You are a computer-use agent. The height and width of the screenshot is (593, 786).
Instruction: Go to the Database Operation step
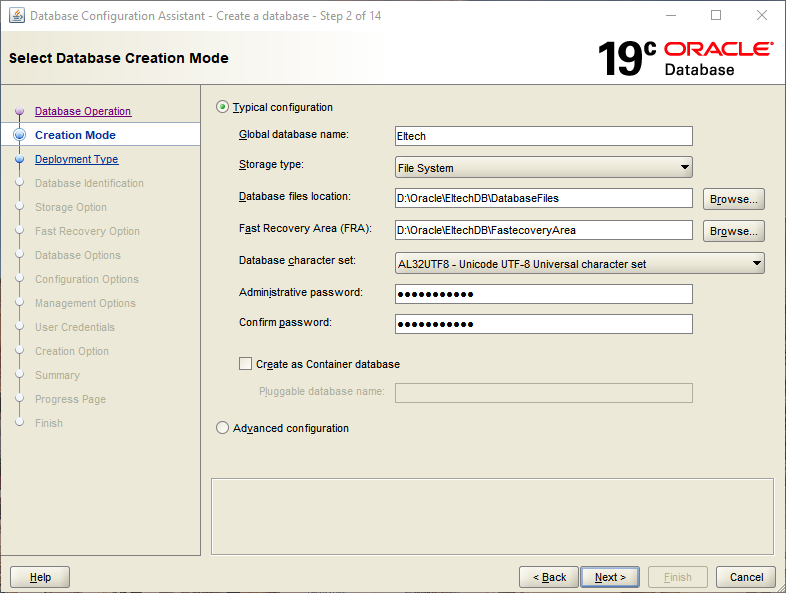coord(83,111)
